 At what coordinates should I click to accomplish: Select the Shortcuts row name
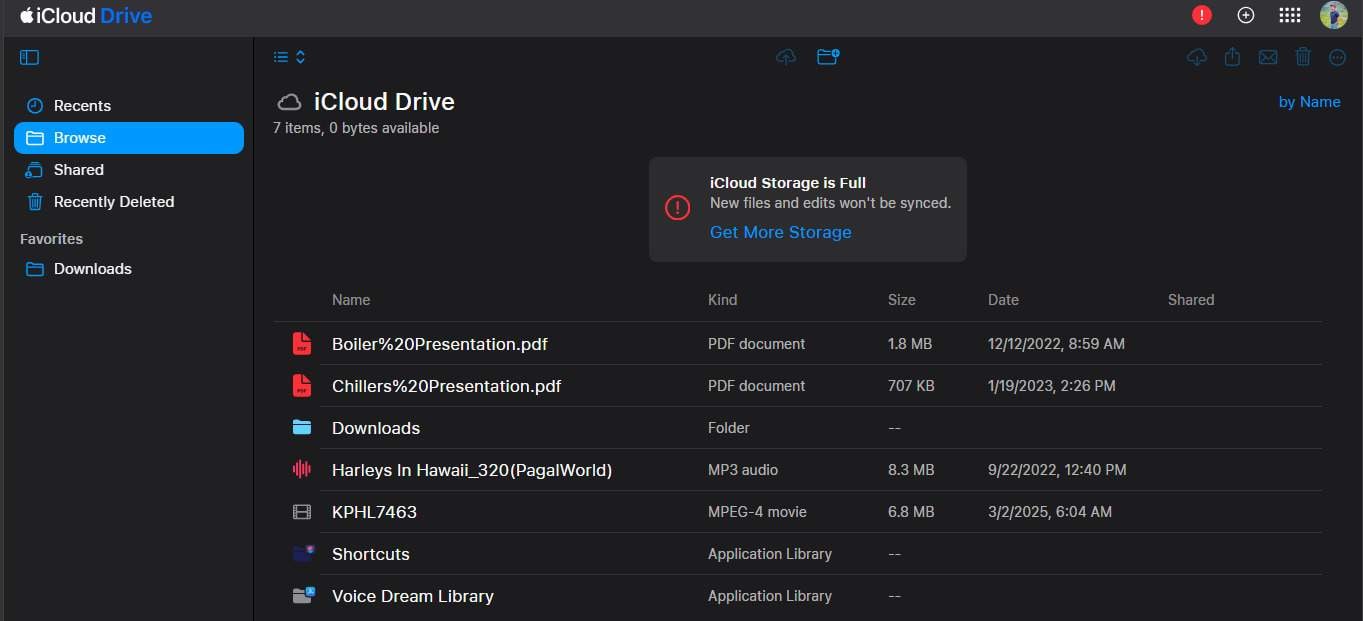(x=371, y=554)
